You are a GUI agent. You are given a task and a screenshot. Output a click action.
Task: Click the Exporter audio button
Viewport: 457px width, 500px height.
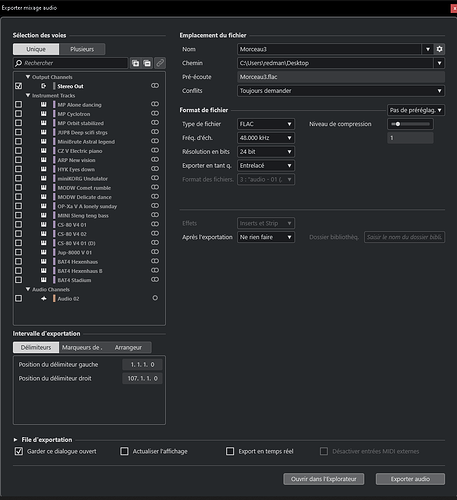(410, 479)
